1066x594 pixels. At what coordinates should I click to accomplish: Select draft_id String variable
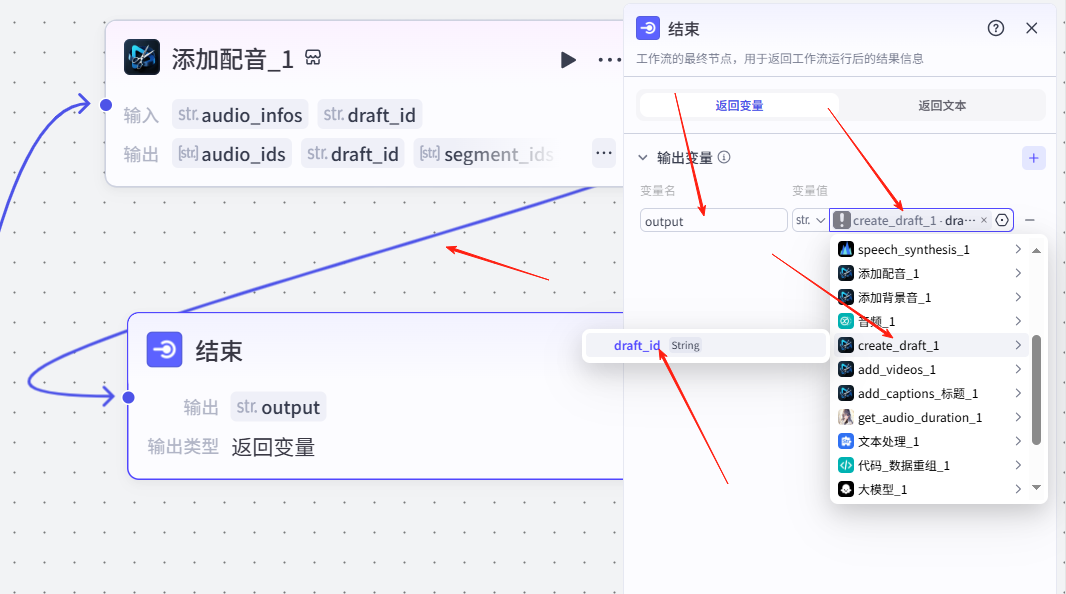(x=637, y=345)
